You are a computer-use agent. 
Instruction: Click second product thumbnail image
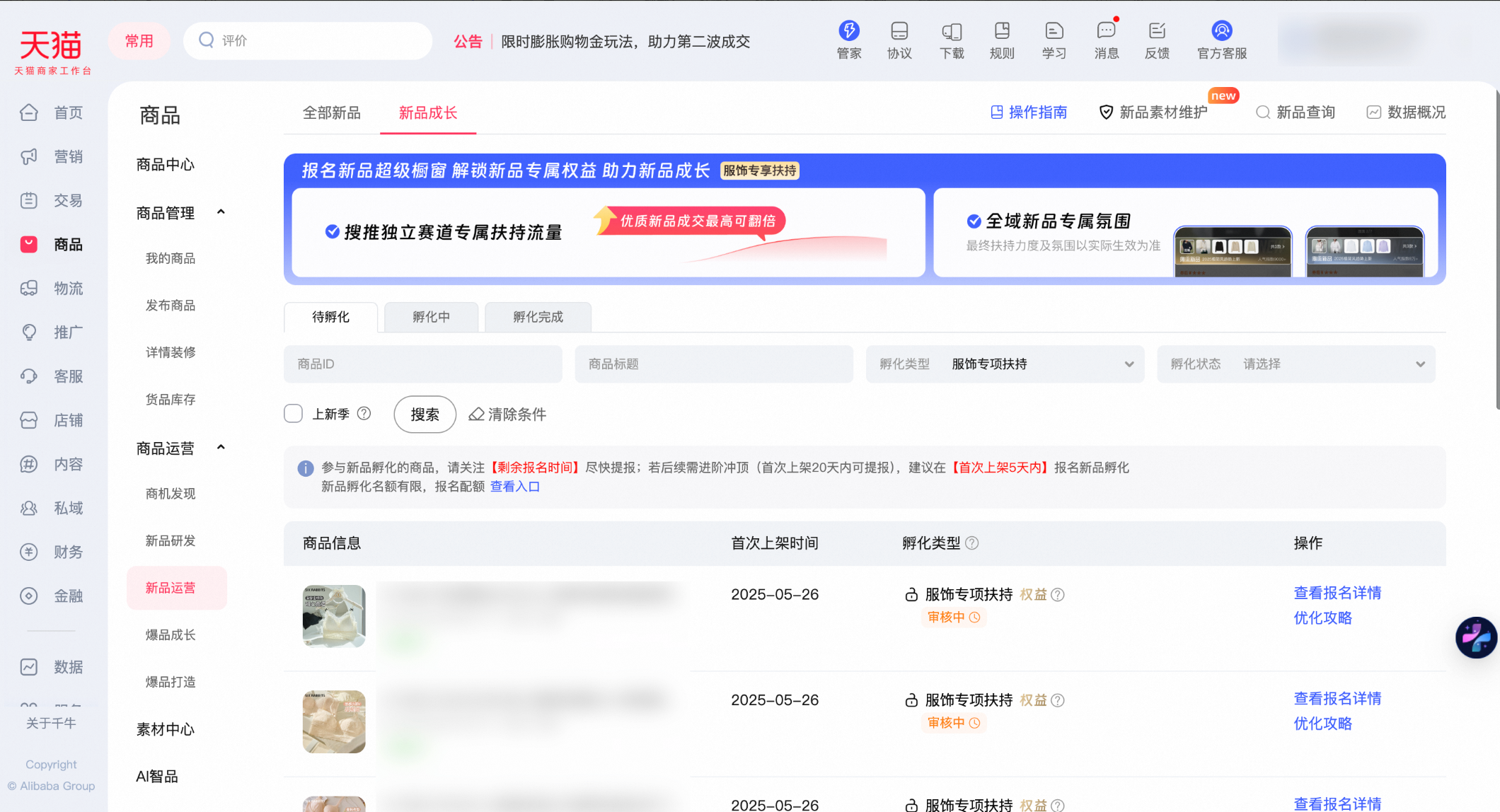coord(334,721)
